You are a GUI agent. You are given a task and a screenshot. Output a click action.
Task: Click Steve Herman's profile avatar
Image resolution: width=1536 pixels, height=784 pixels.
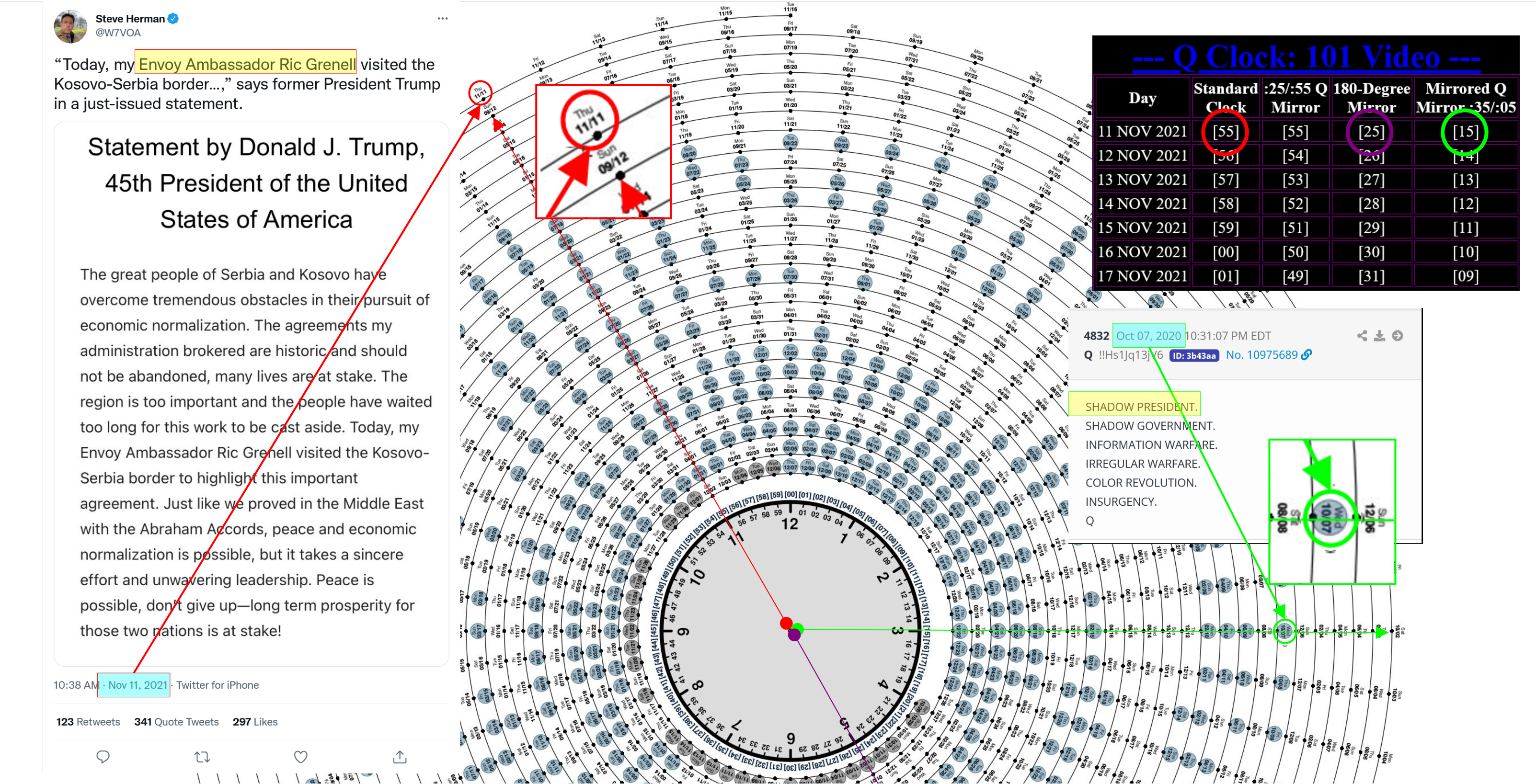coord(70,26)
